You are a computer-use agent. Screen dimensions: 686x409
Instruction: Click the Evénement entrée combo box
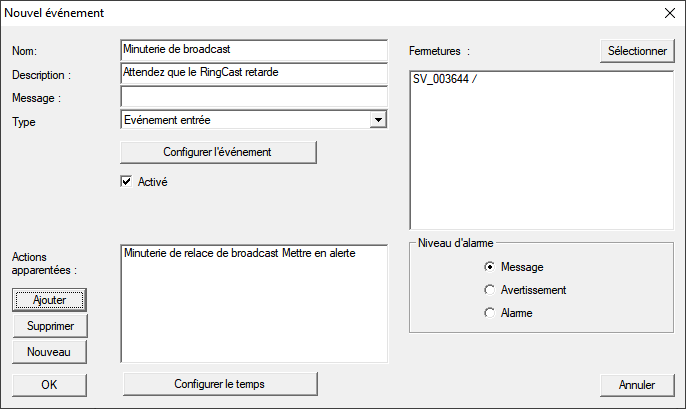point(244,120)
